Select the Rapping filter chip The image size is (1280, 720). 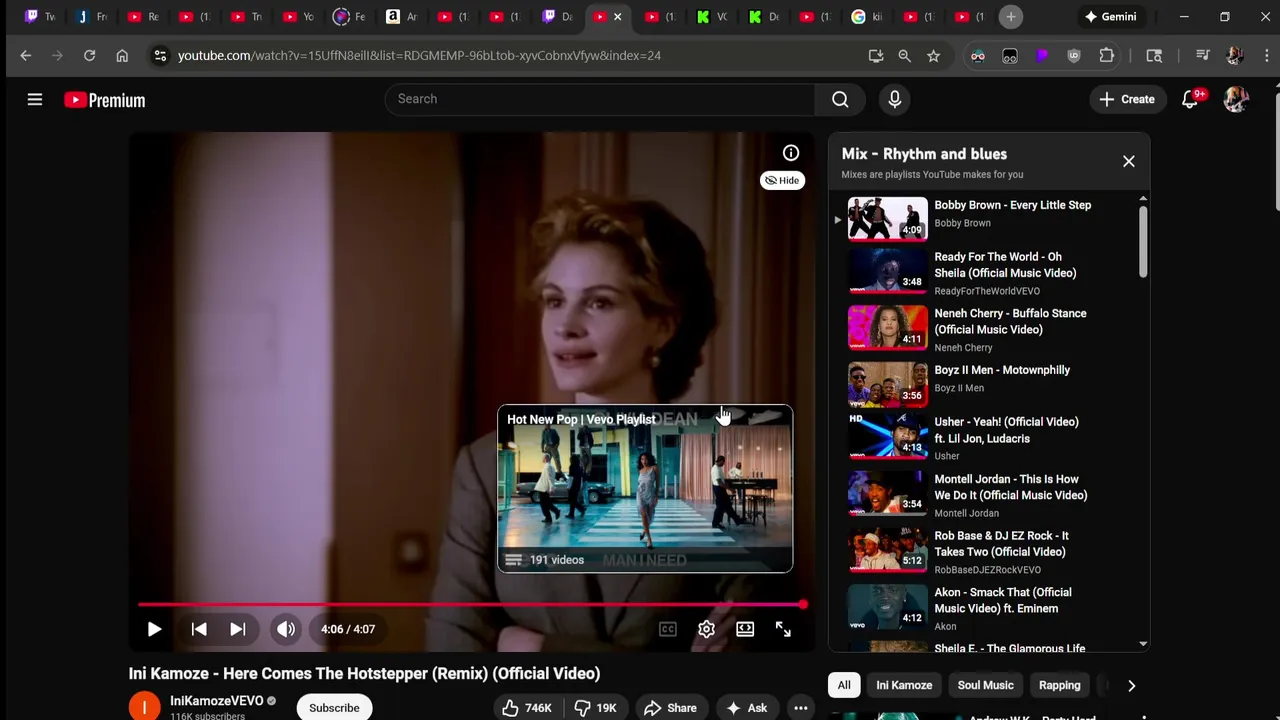(x=1059, y=685)
